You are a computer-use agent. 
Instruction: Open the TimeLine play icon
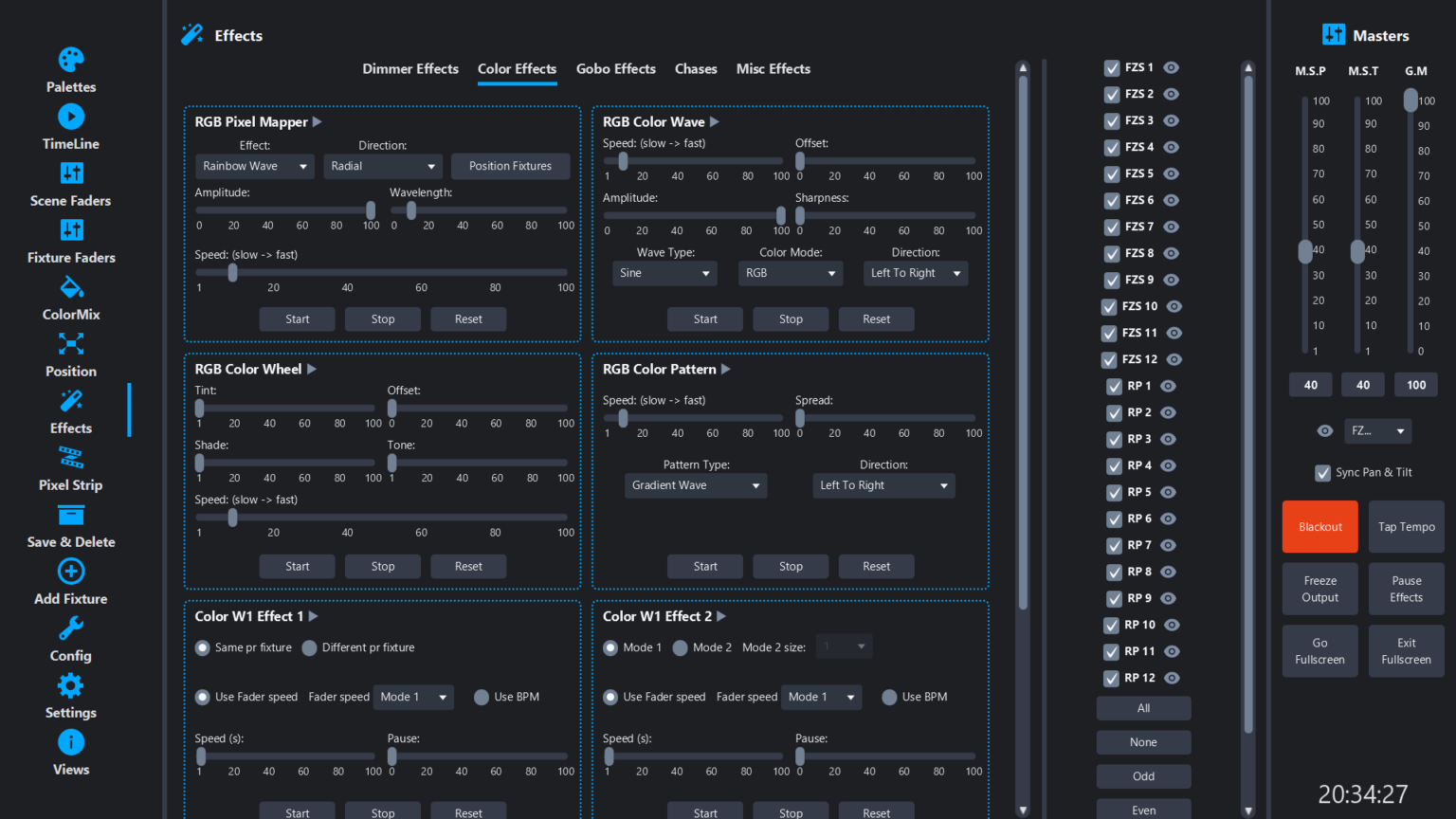tap(71, 117)
